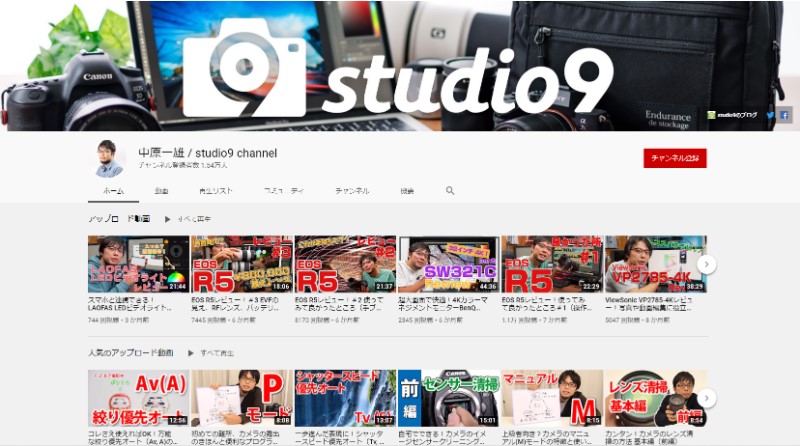Open the Av(A) 絞り優先オート thumbnail
The width and height of the screenshot is (800, 446).
pos(138,398)
